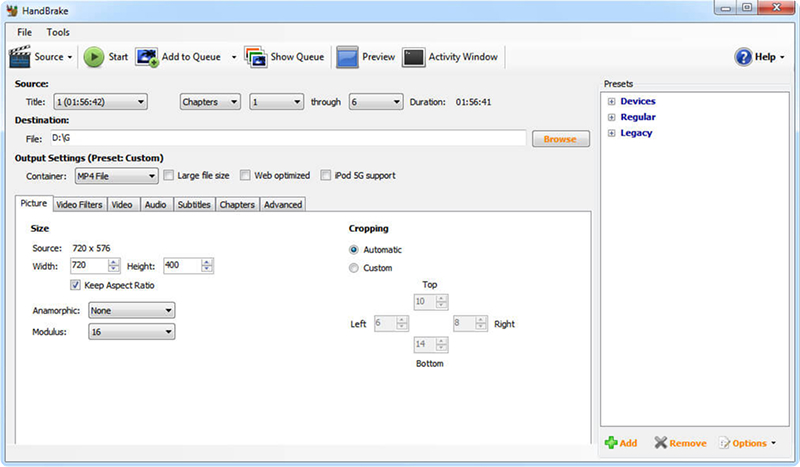Screen dimensions: 800x467
Task: Click the Add to Queue icon
Action: 147,57
